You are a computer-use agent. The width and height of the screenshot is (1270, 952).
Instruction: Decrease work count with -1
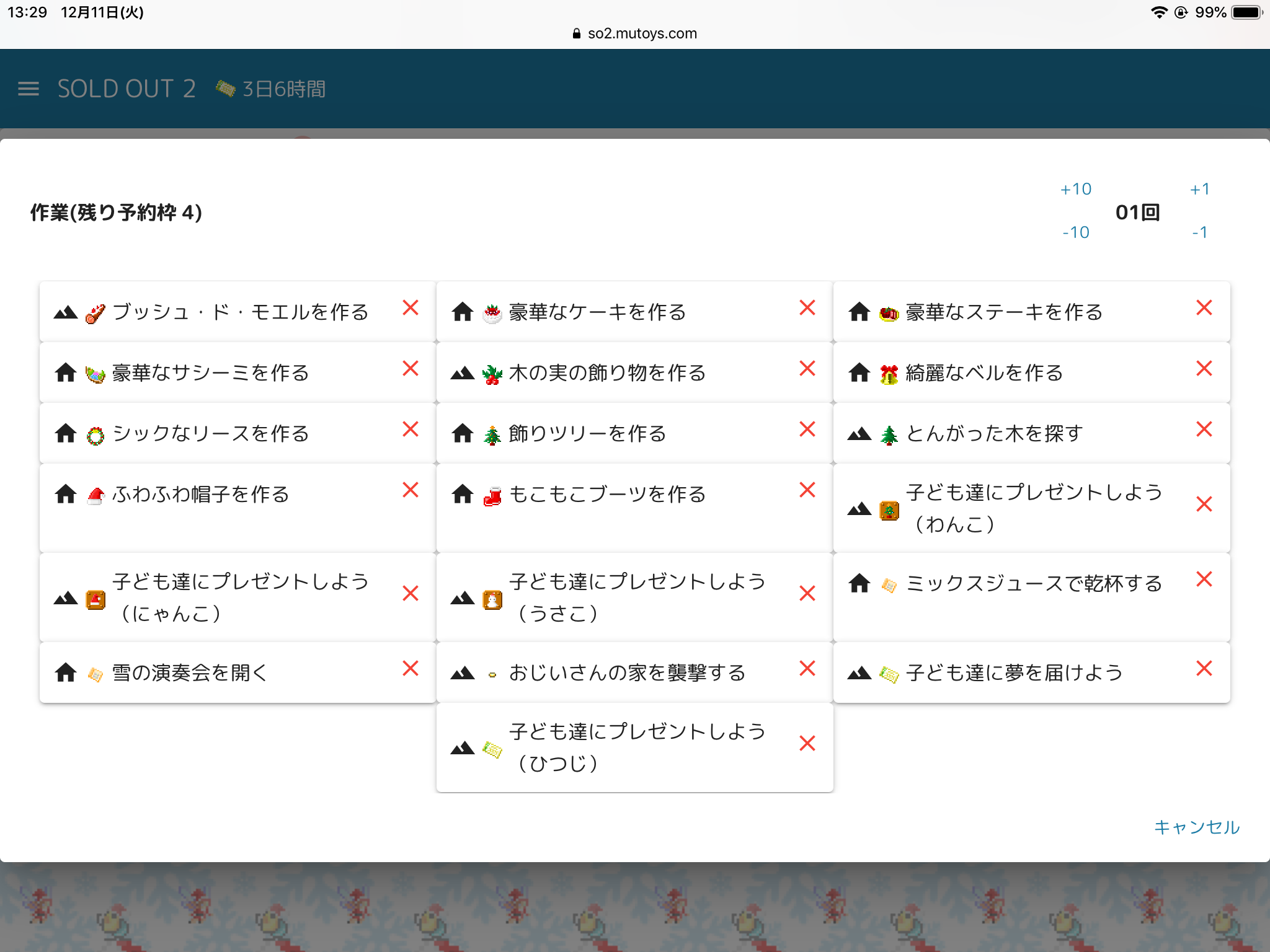click(x=1200, y=232)
